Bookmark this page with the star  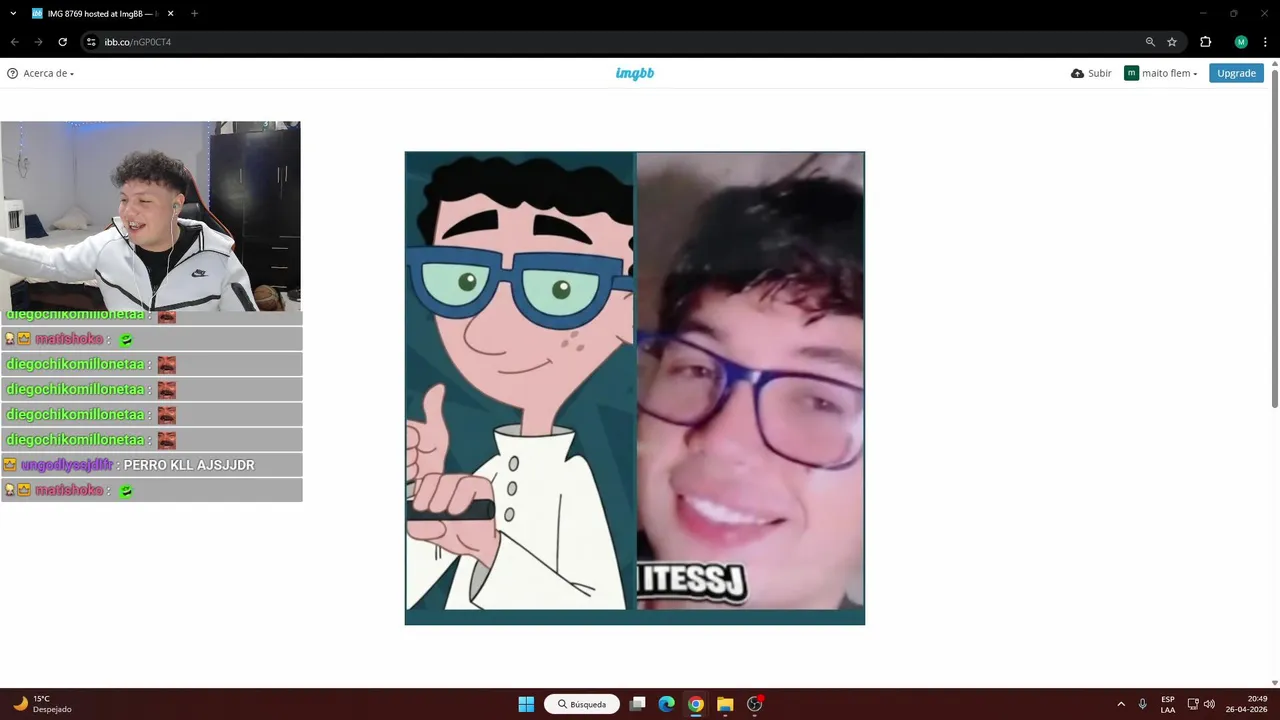click(1172, 42)
